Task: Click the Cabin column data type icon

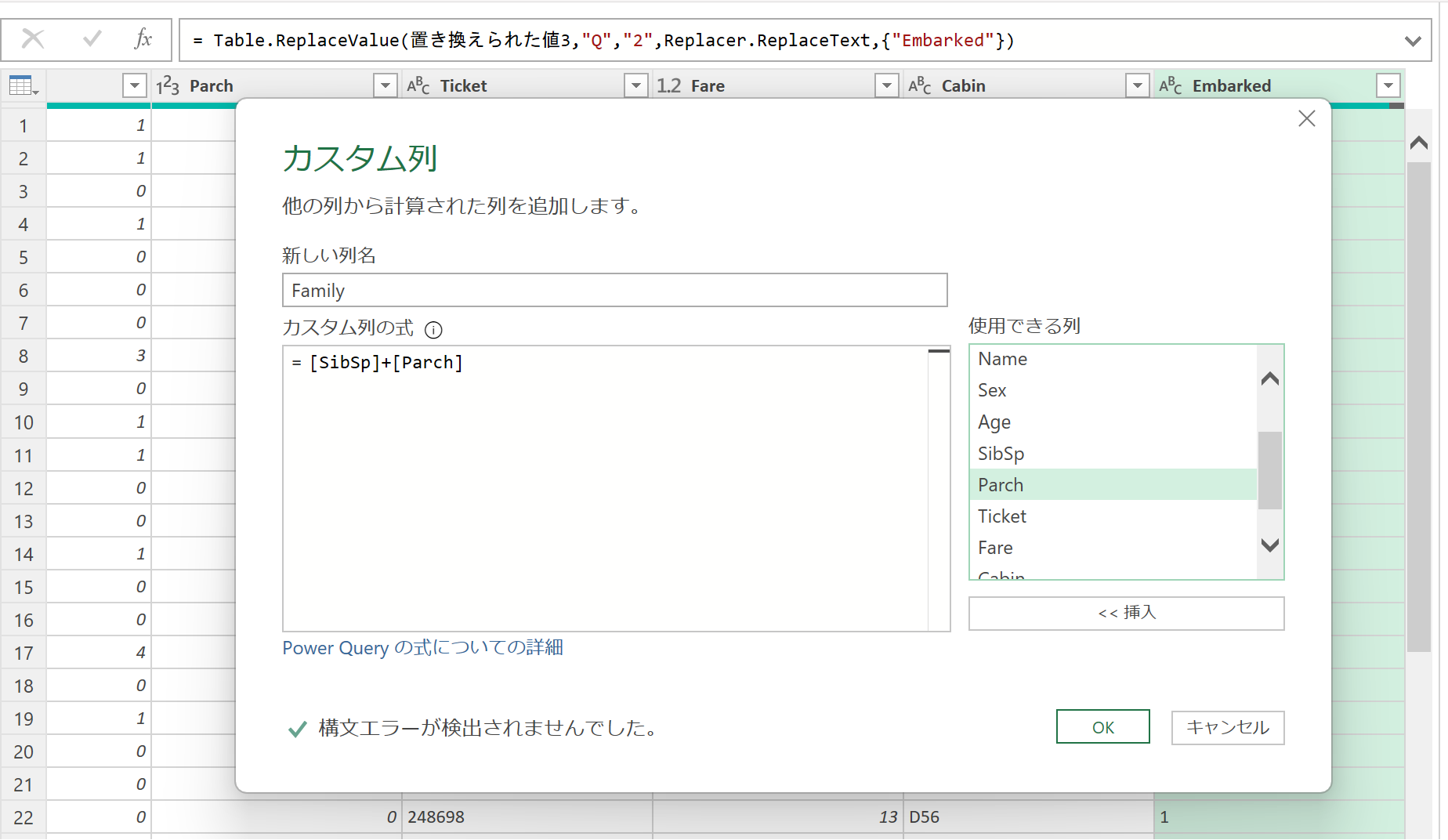Action: tap(920, 85)
